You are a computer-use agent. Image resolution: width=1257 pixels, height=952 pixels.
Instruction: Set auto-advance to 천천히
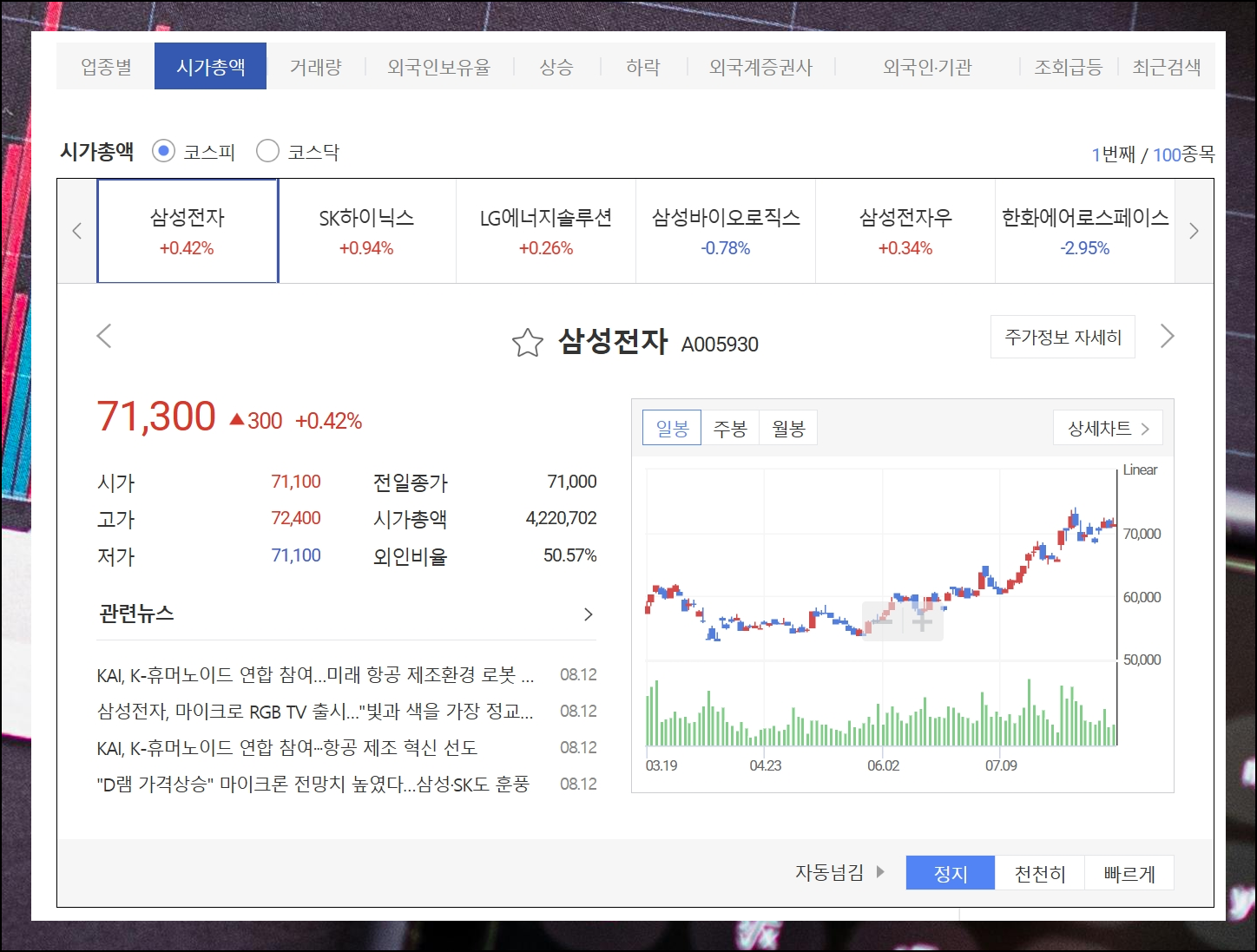pyautogui.click(x=1040, y=873)
